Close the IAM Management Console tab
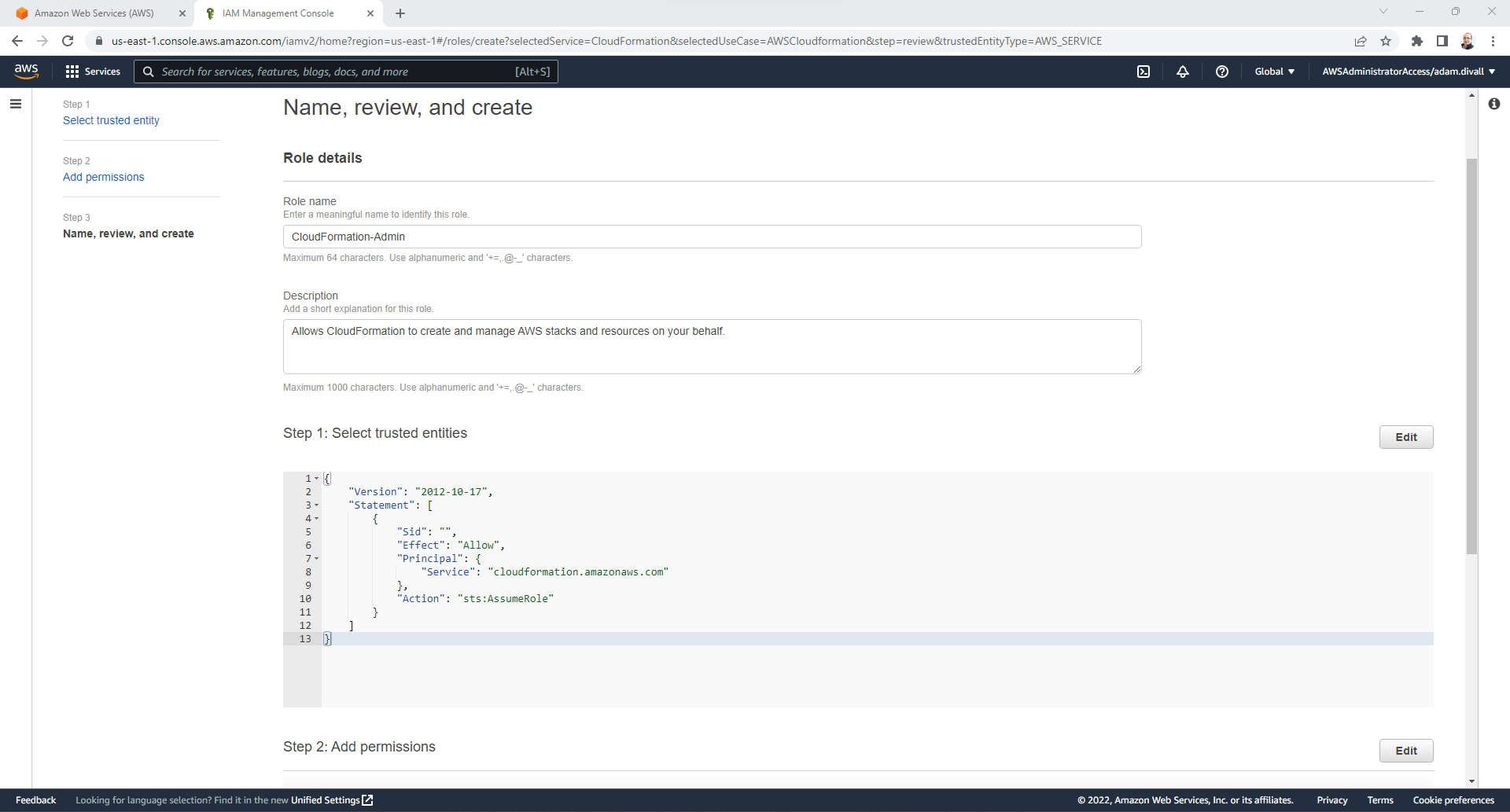 pyautogui.click(x=370, y=13)
